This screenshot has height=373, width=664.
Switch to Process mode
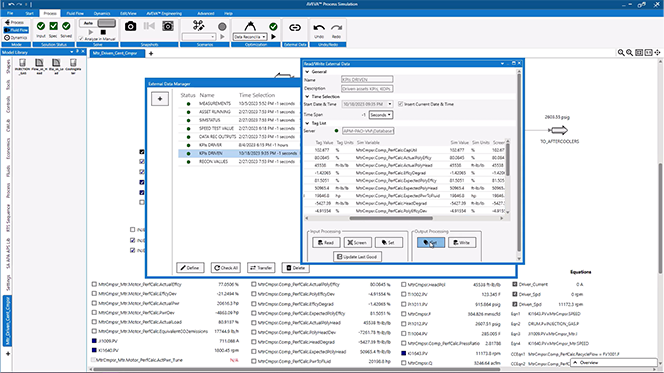(x=15, y=22)
